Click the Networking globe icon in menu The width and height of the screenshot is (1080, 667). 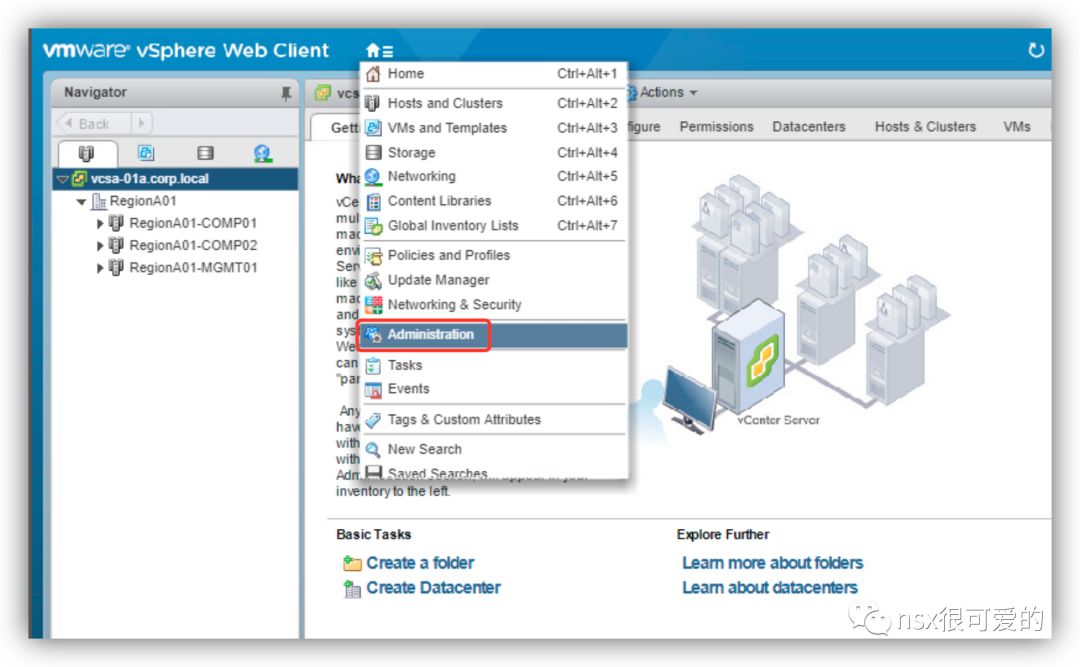pyautogui.click(x=373, y=176)
